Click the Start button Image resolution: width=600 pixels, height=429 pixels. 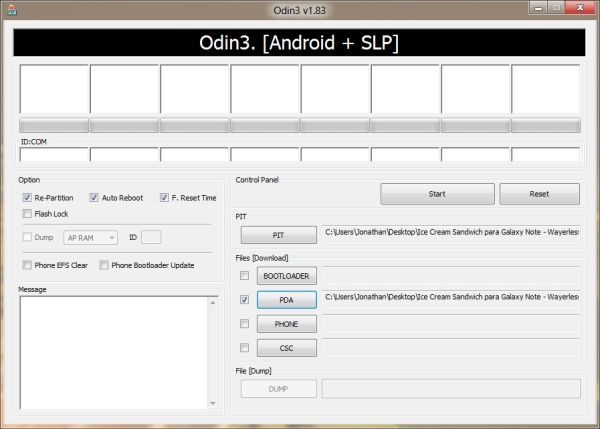437,194
